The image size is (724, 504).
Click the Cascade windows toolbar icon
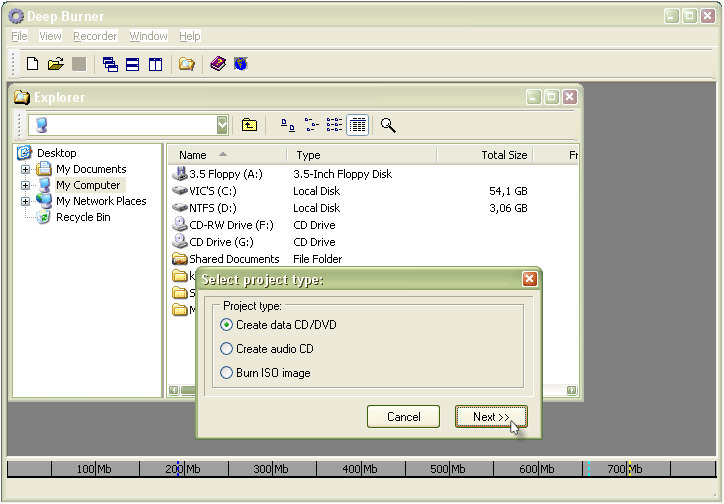tap(110, 64)
